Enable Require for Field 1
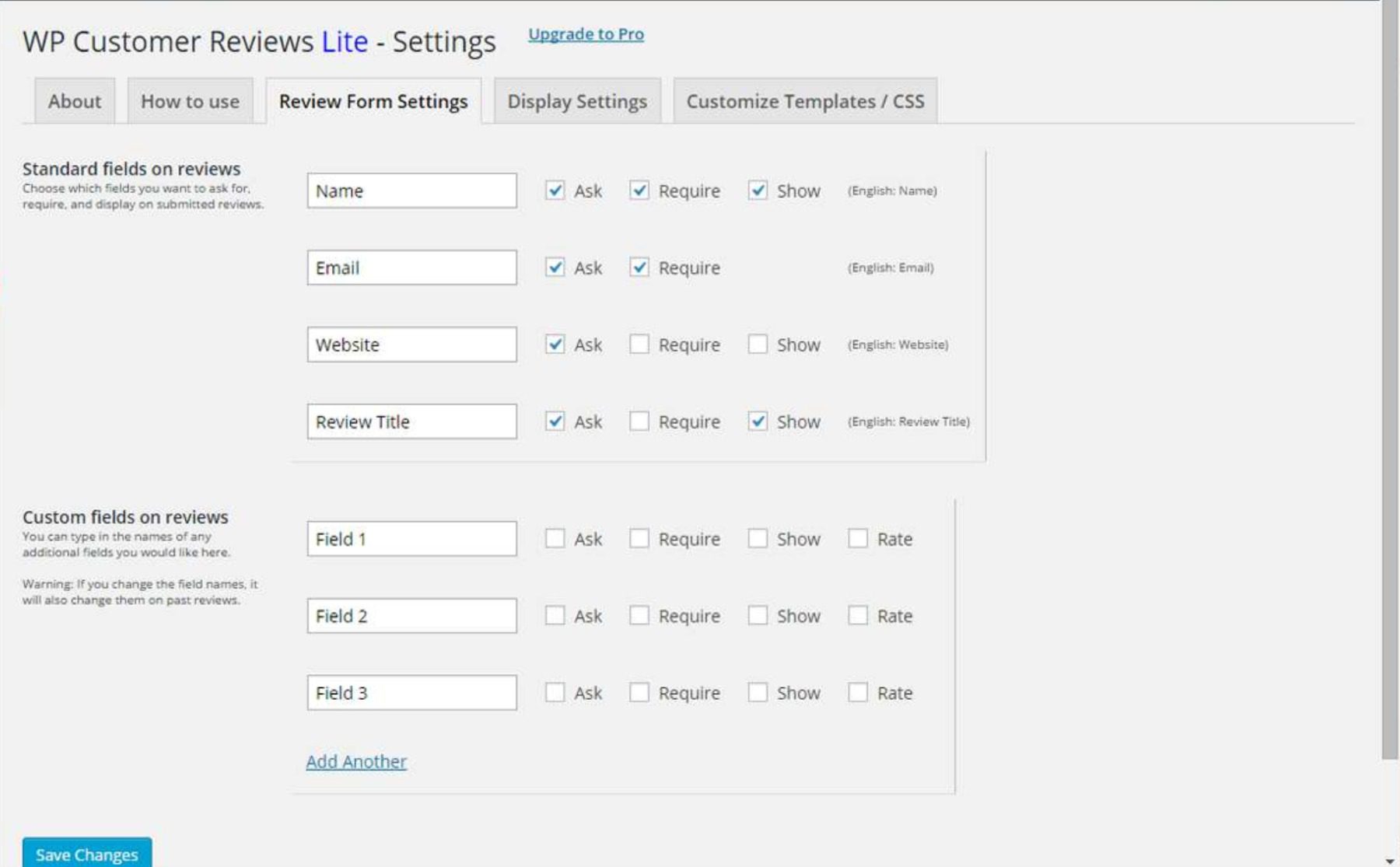This screenshot has height=867, width=1400. coord(640,538)
